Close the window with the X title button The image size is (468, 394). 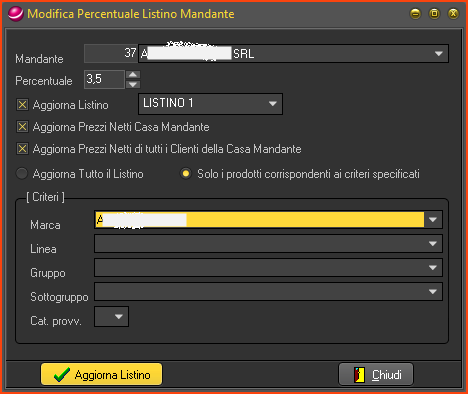(453, 14)
